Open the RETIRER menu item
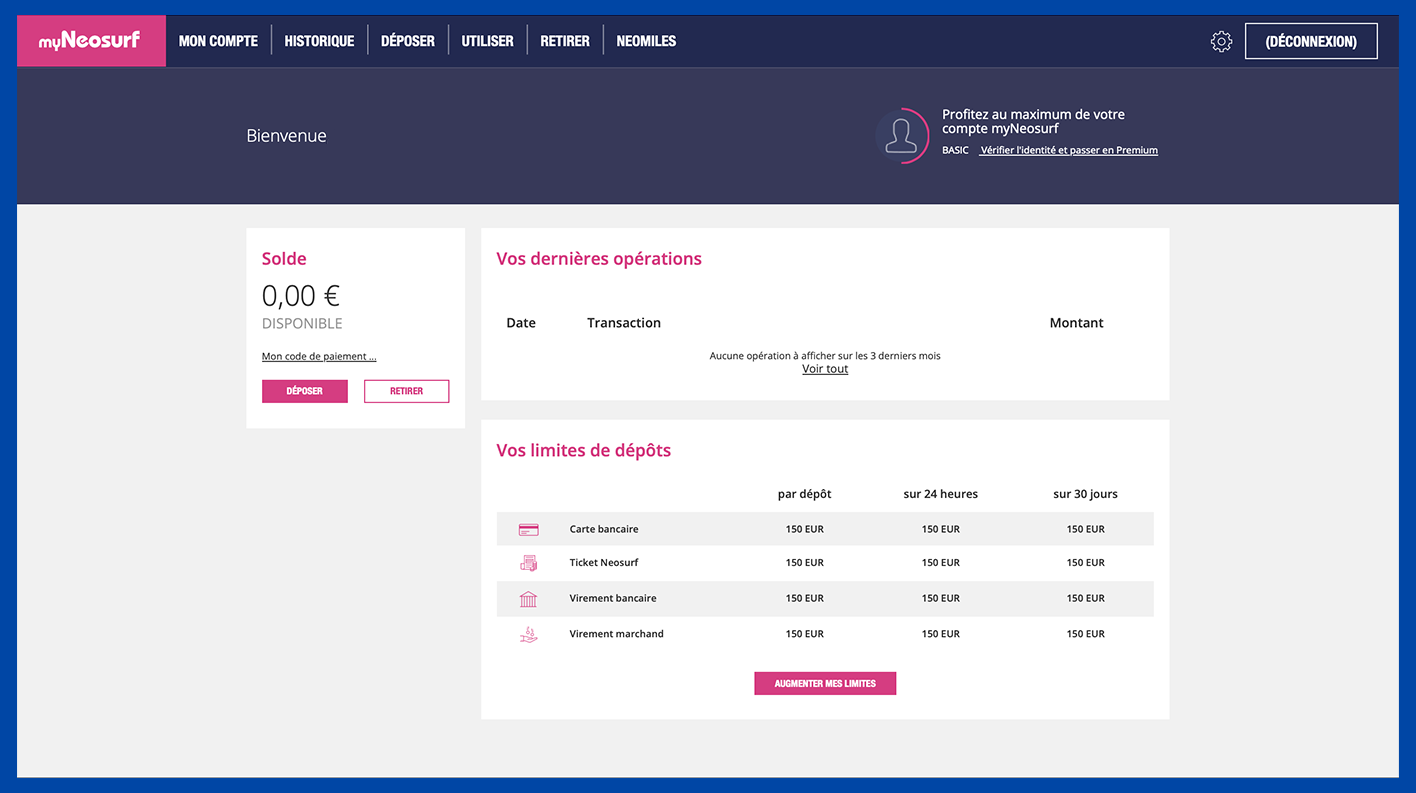1416x793 pixels. [x=565, y=41]
